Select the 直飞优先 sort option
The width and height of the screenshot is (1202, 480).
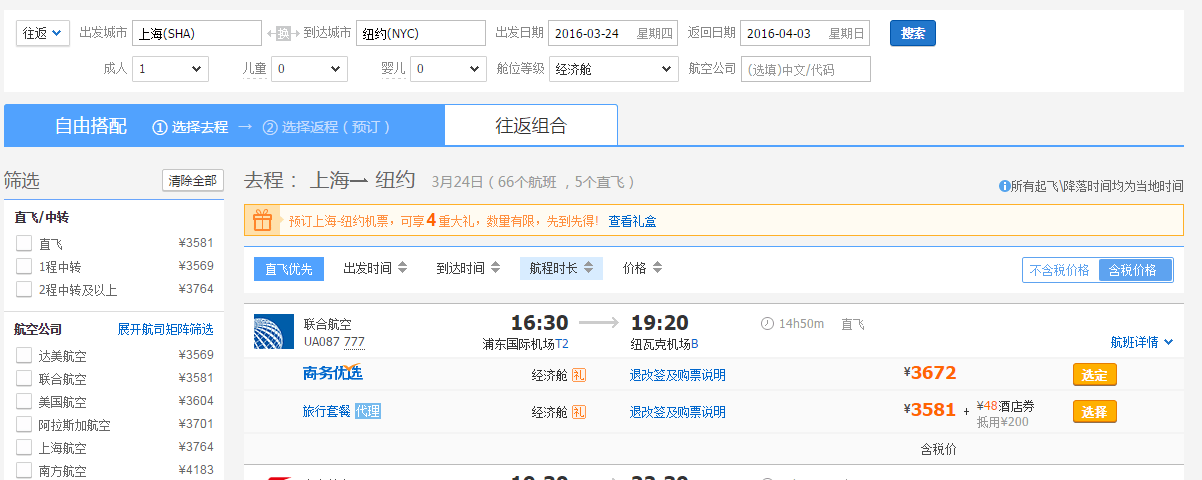289,268
